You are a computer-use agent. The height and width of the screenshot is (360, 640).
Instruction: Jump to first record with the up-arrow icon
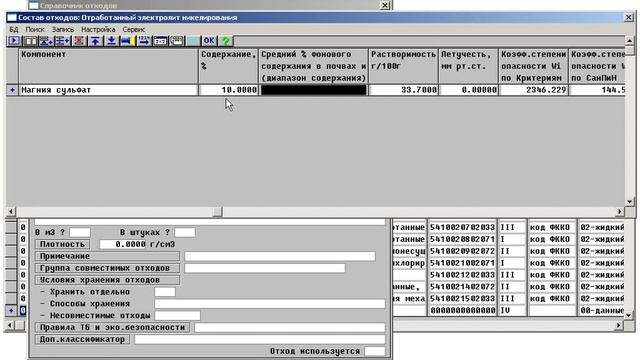[x=95, y=41]
